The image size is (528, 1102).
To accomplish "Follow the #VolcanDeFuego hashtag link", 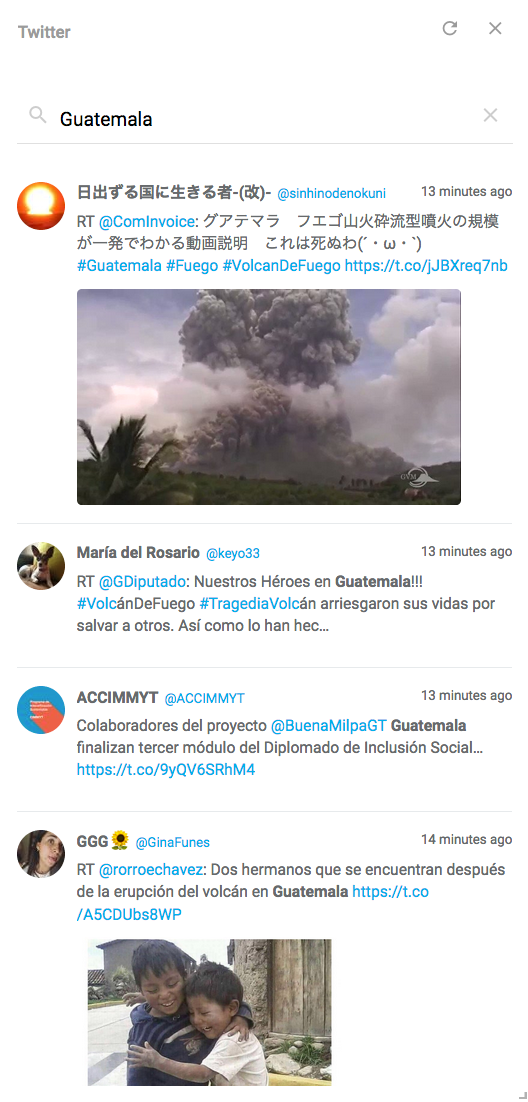I will 281,266.
